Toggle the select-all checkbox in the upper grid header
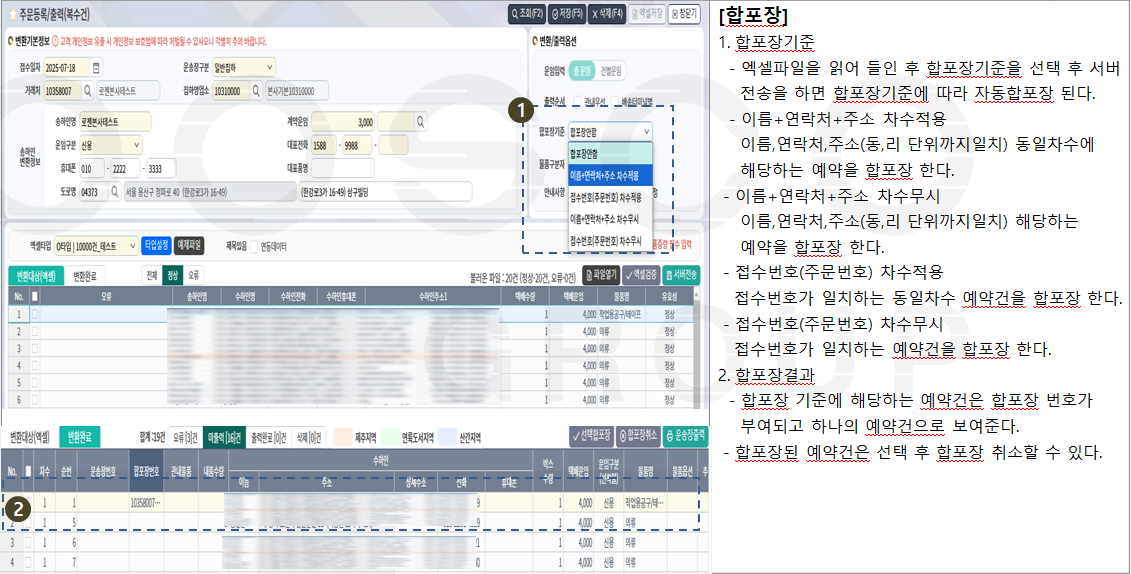The height and width of the screenshot is (574, 1131). (x=35, y=295)
